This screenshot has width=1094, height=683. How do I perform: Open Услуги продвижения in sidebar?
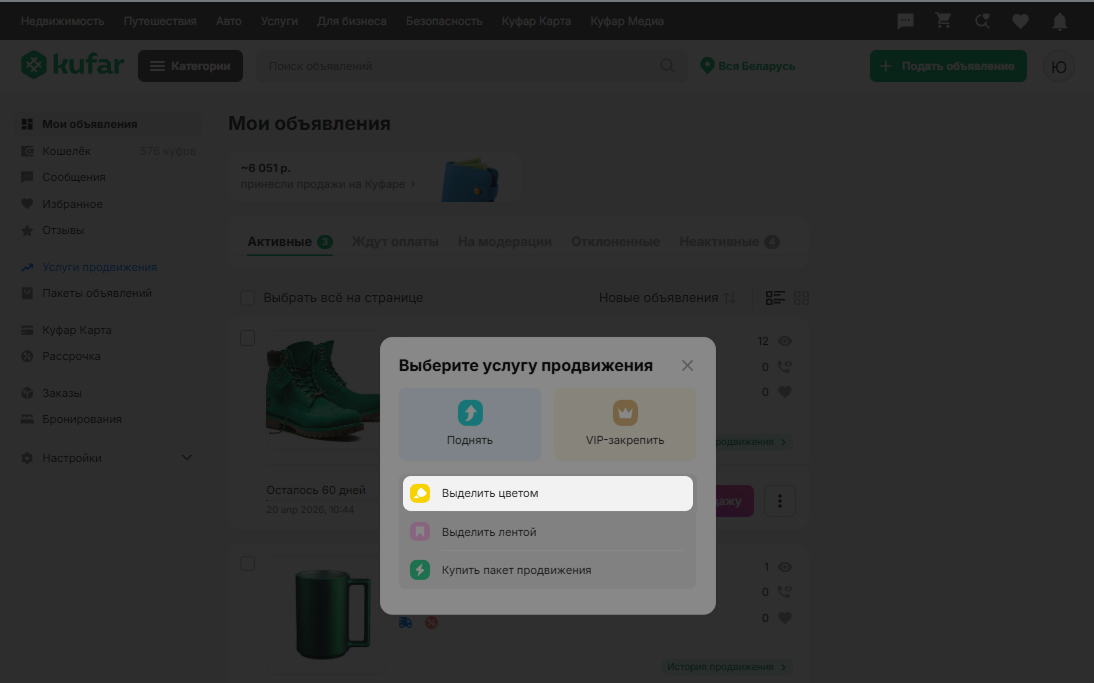(x=109, y=267)
